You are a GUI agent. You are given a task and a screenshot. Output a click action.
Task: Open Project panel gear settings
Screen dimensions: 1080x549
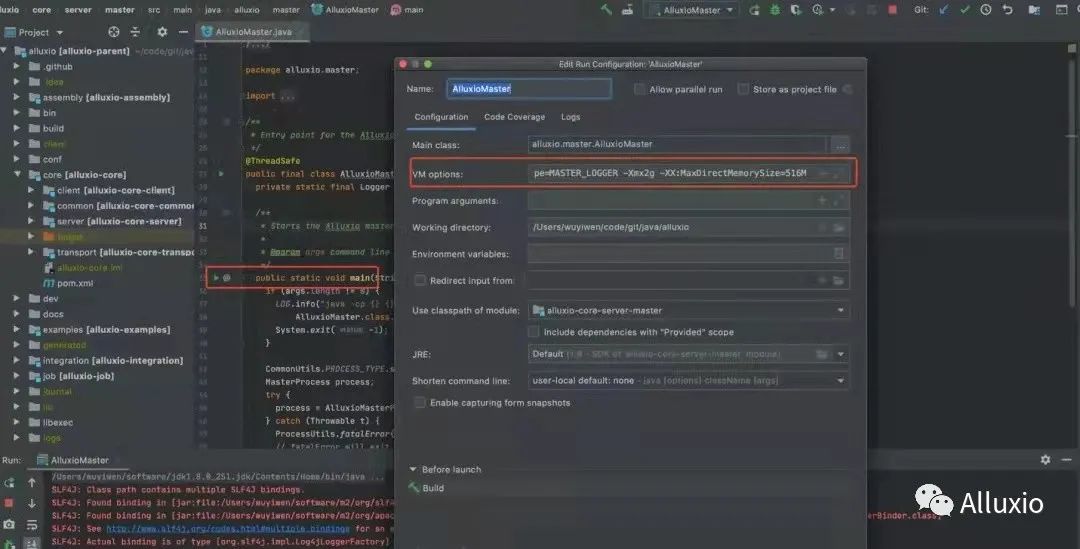point(162,32)
